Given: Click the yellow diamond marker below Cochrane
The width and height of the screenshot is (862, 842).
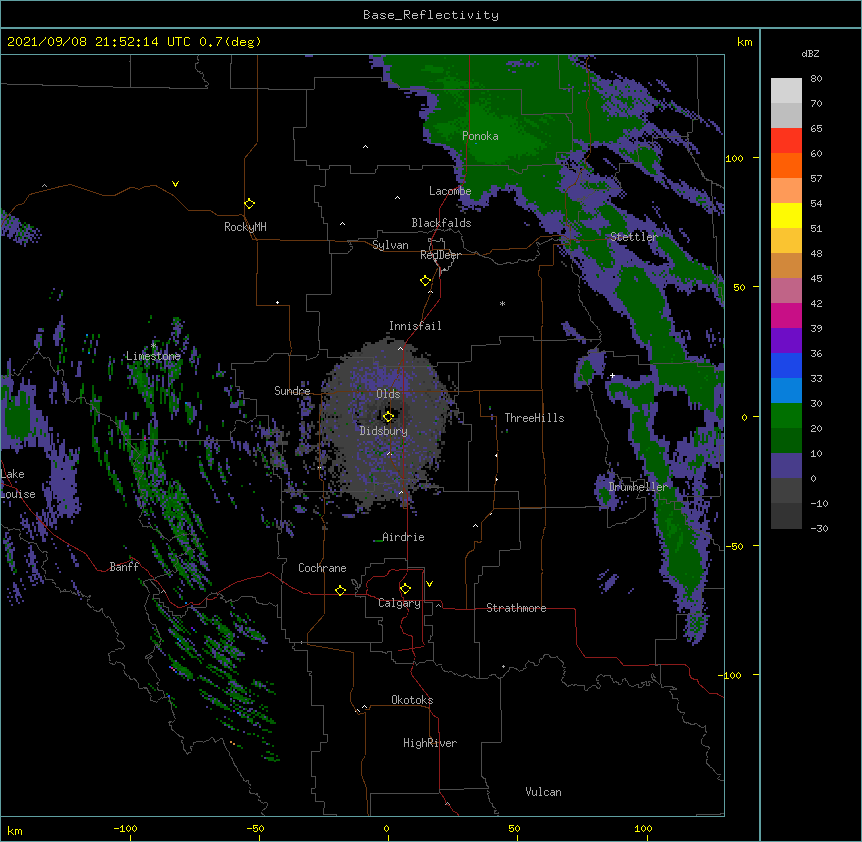Looking at the screenshot, I should [340, 590].
